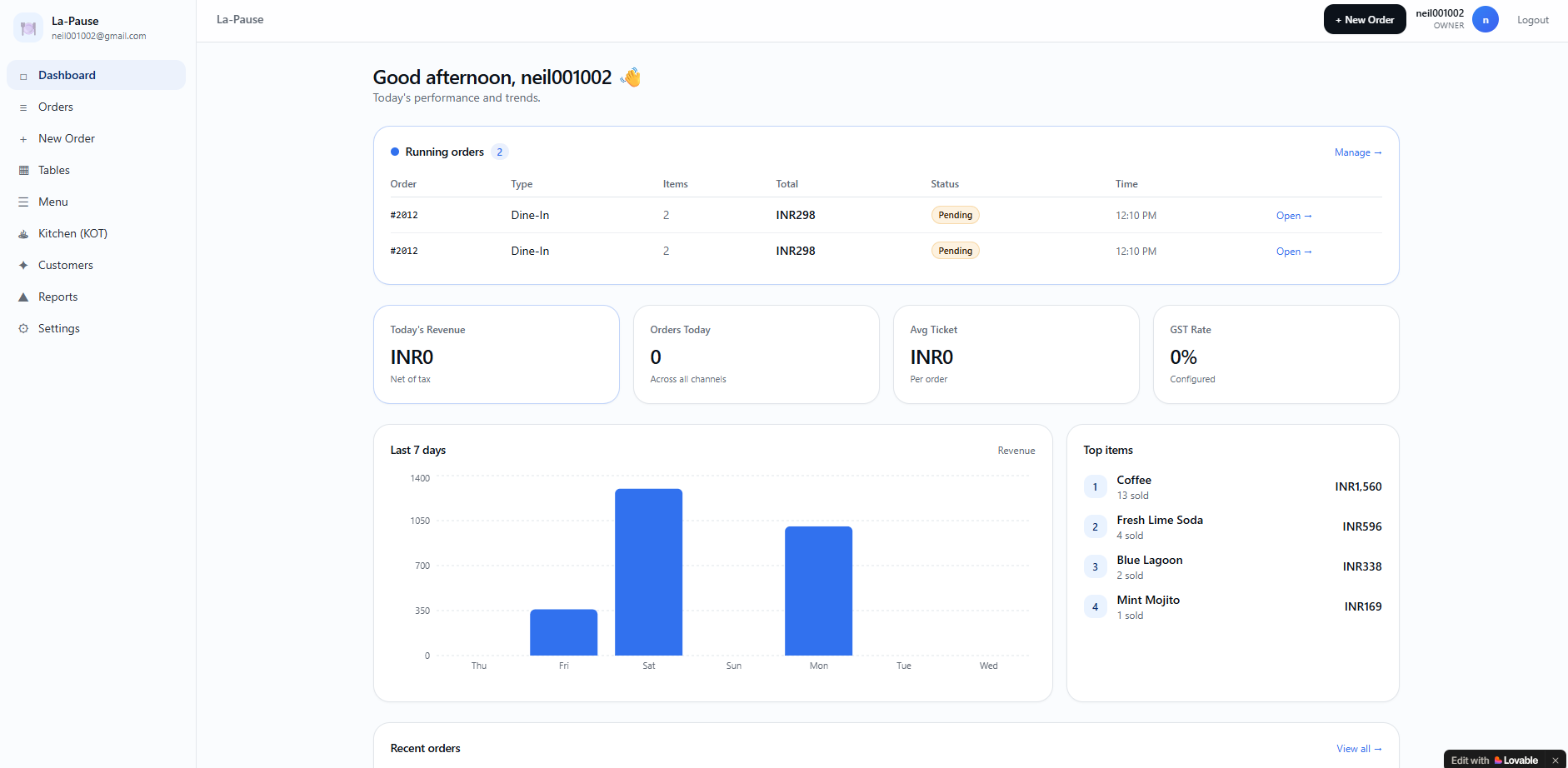Open the second pending order row
This screenshot has width=1568, height=768.
(x=1293, y=252)
